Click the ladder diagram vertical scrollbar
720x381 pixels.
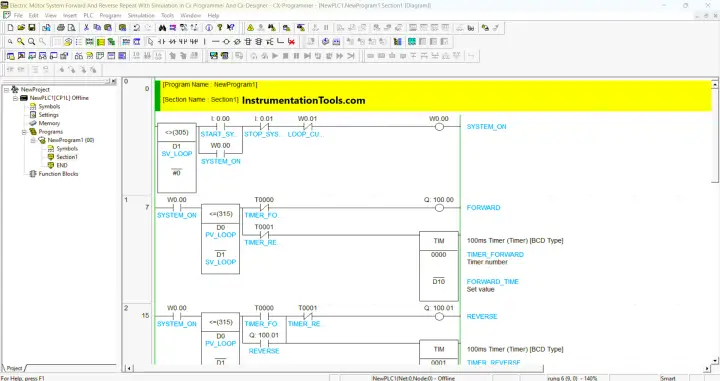[x=714, y=223]
